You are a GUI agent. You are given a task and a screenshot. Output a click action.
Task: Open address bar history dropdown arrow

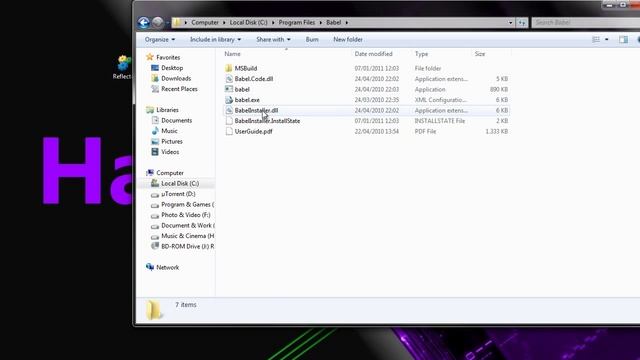pyautogui.click(x=510, y=23)
